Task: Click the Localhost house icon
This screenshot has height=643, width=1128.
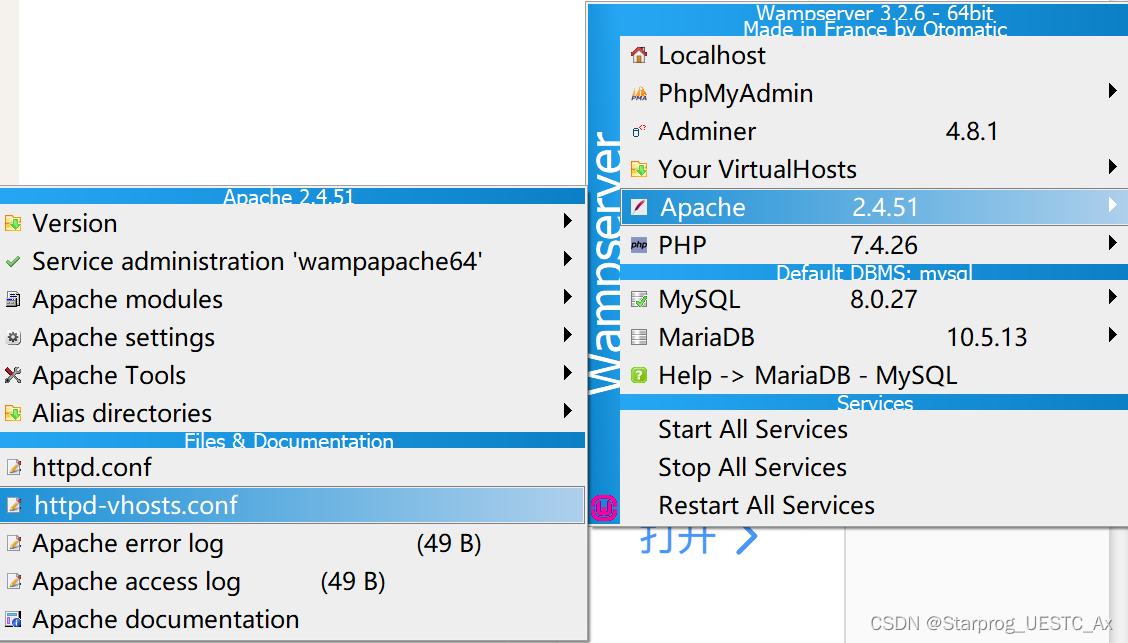Action: tap(639, 55)
